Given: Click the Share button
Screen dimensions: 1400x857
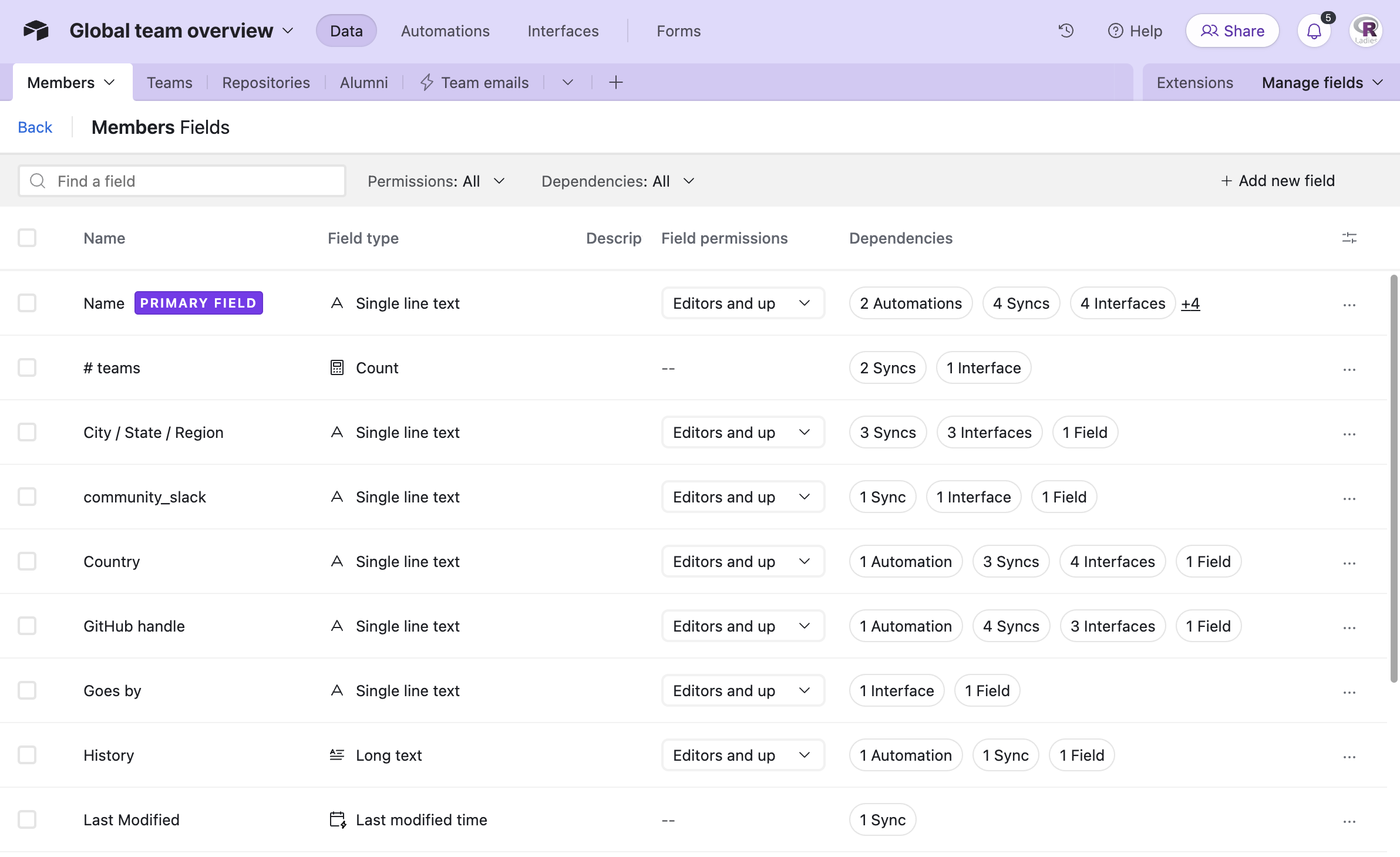Looking at the screenshot, I should (1232, 31).
